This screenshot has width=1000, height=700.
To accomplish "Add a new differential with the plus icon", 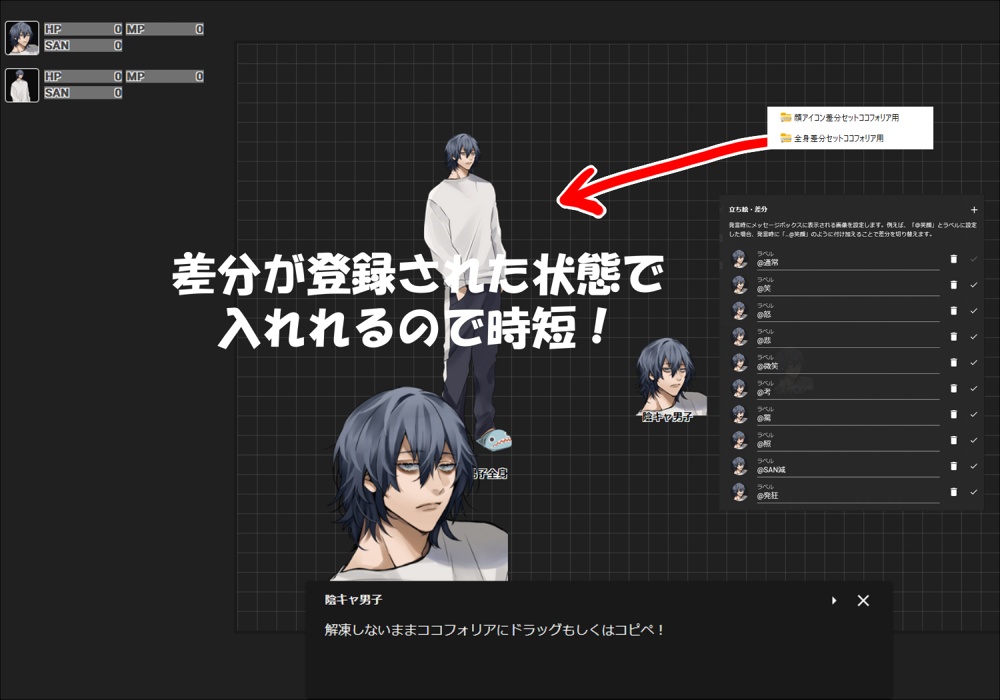I will [x=974, y=210].
